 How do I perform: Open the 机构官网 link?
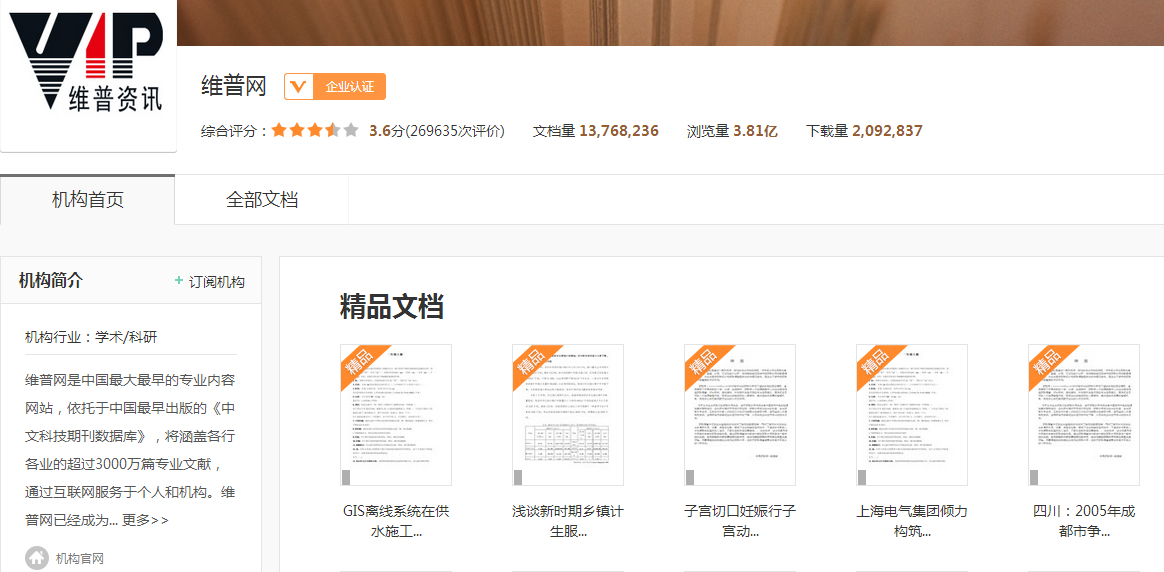point(79,559)
